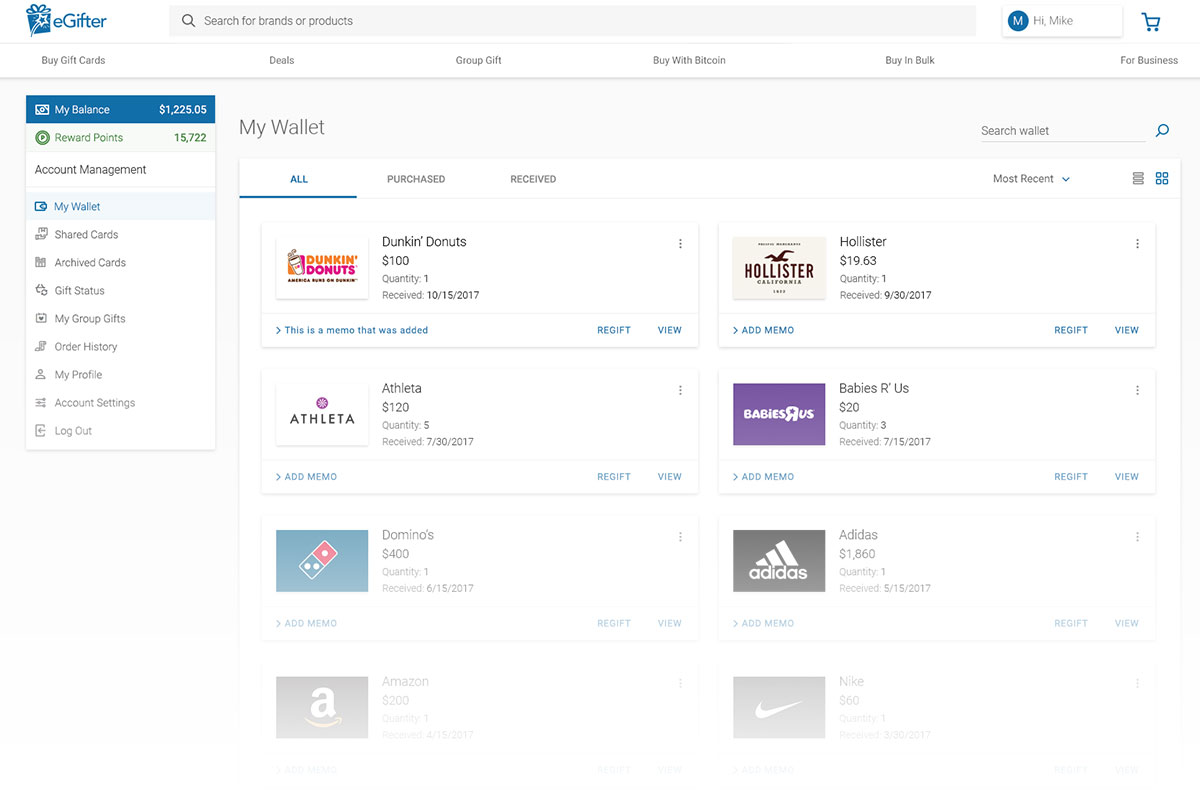Open the Dunkin' Donuts card thumbnail

point(322,267)
